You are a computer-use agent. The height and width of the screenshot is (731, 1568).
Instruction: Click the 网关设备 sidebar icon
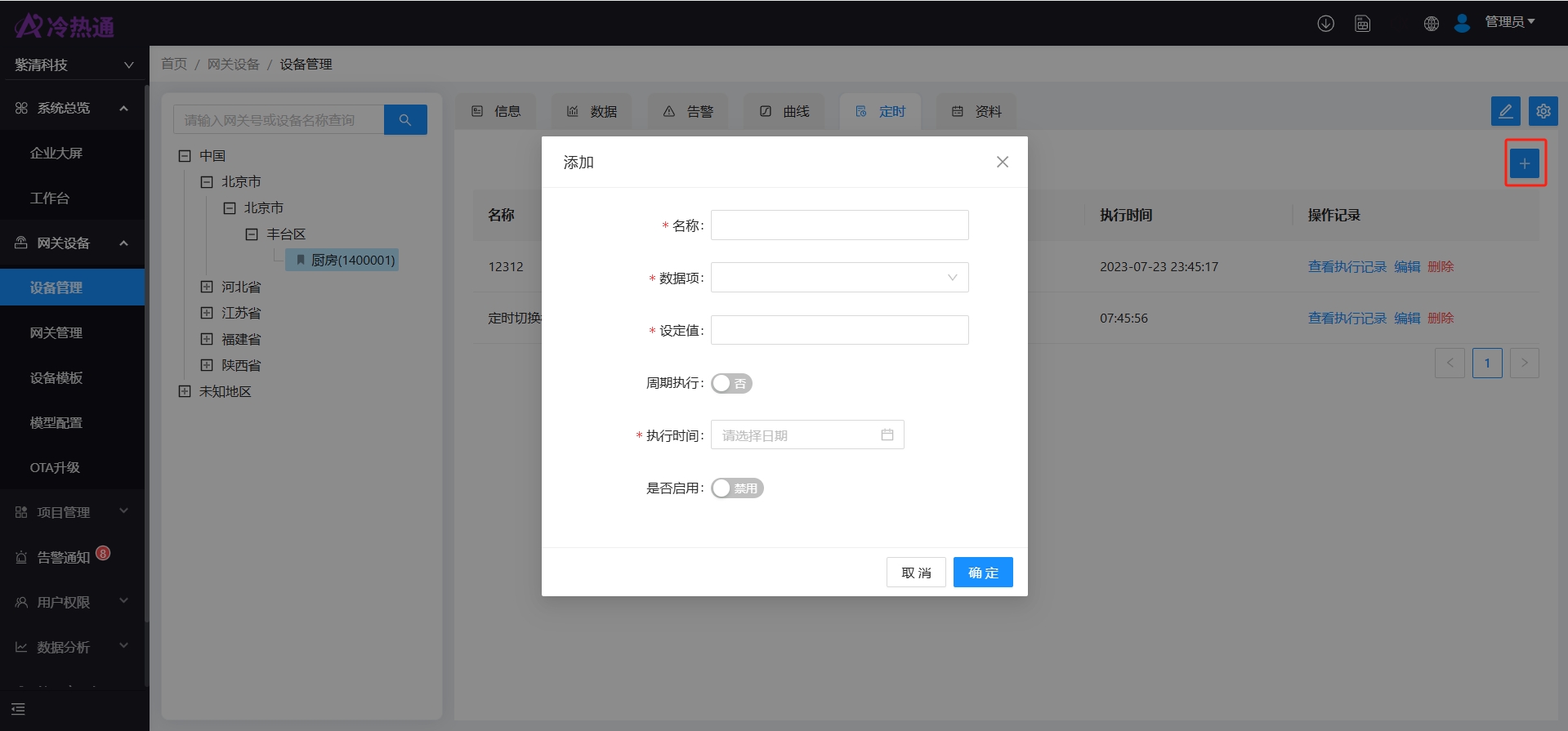21,243
